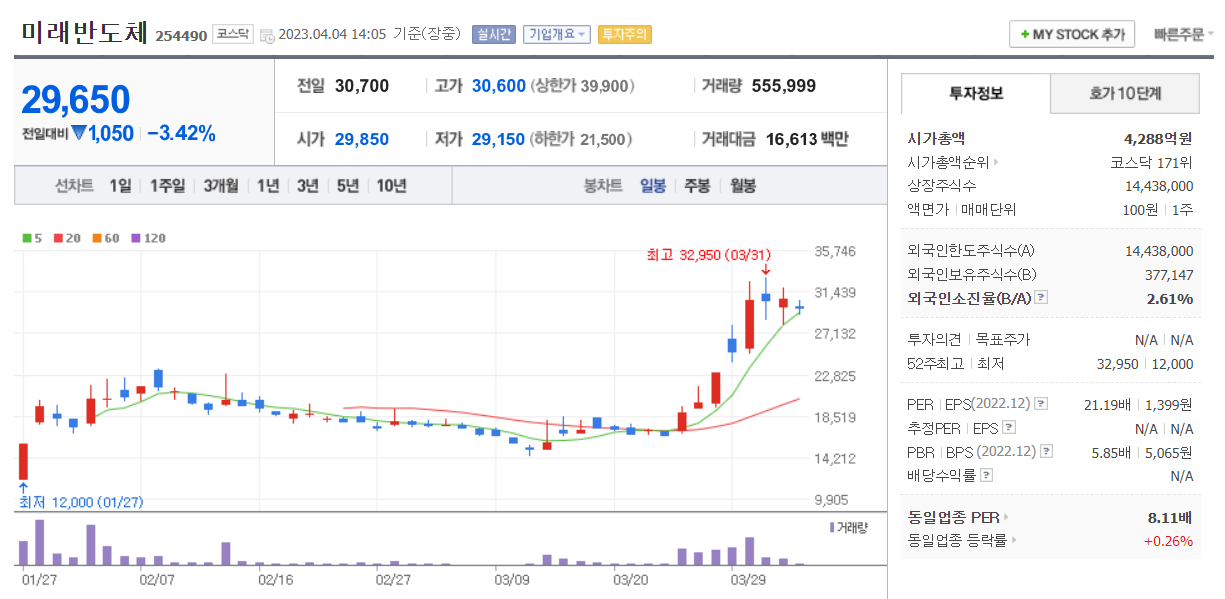Click the 상장주식수 value 14,438,000
1225x599 pixels.
[x=1159, y=185]
